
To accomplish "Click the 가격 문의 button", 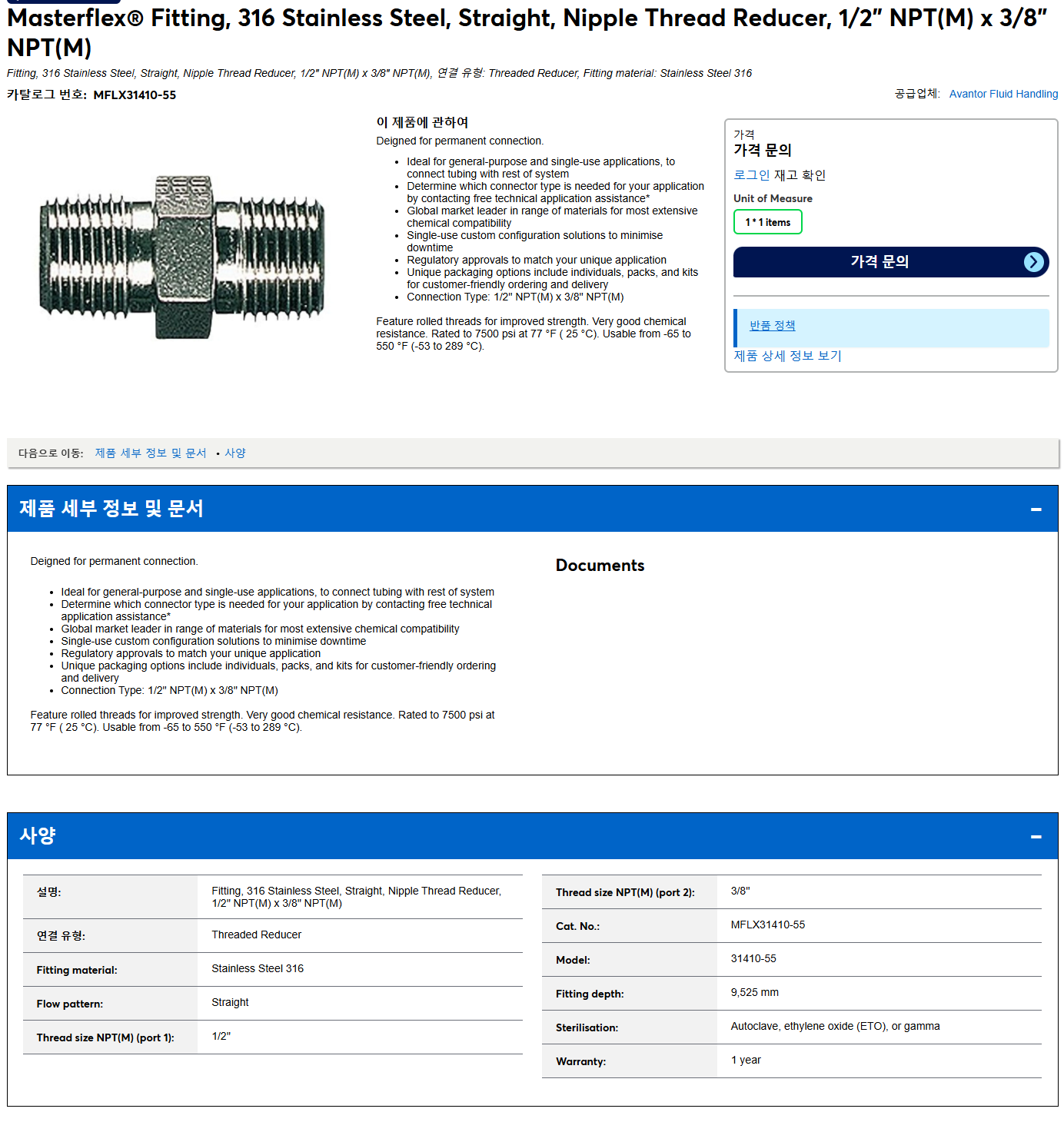I will (891, 262).
